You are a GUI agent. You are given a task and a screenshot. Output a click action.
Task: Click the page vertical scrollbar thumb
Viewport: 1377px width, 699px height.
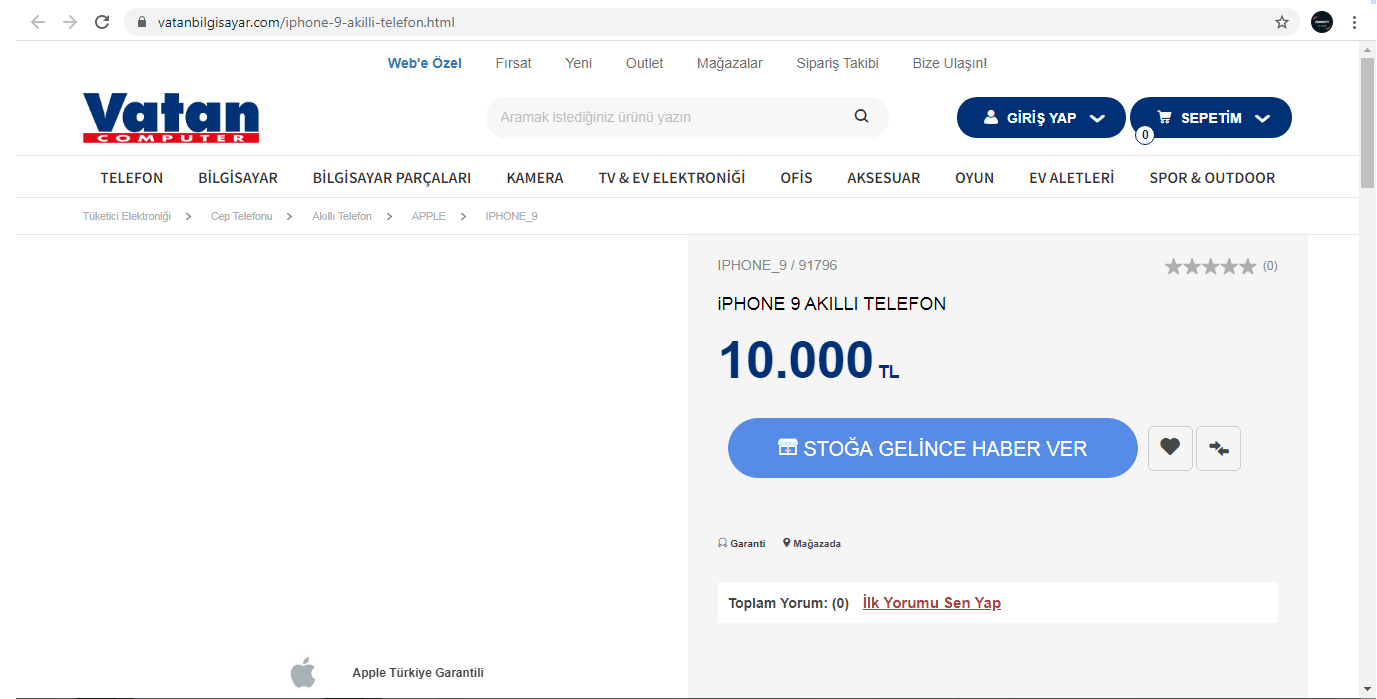pos(1368,122)
